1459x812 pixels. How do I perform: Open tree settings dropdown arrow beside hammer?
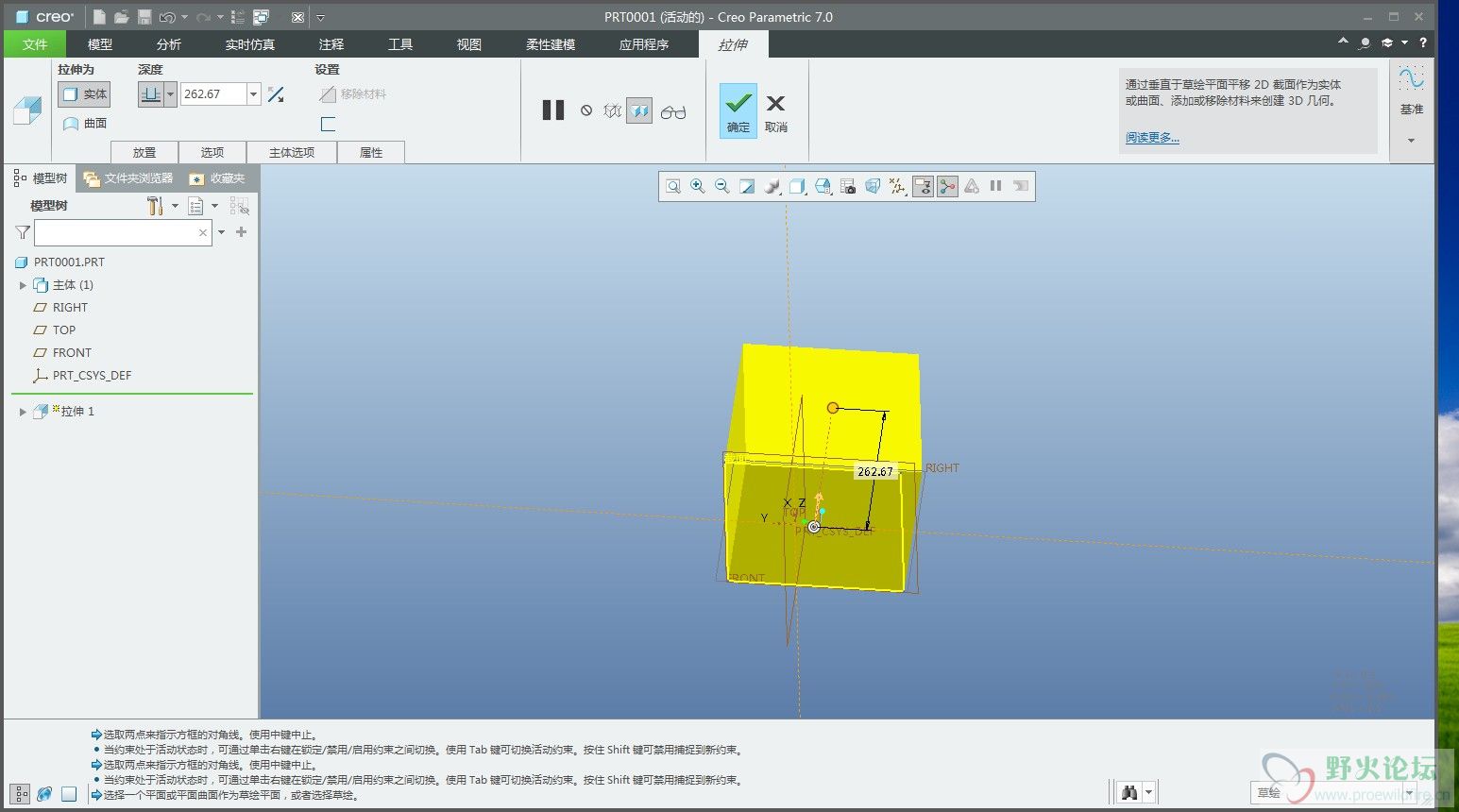[x=175, y=206]
